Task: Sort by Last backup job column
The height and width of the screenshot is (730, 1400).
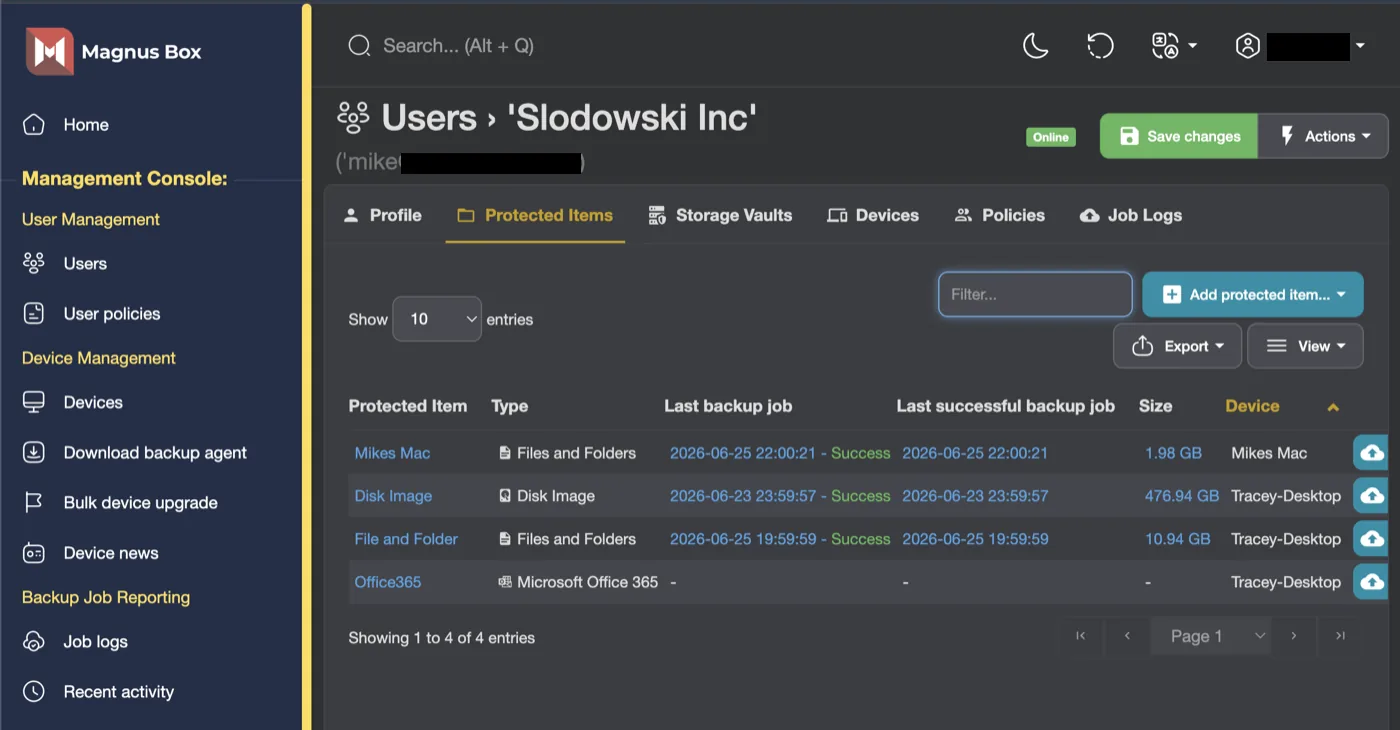Action: coord(728,406)
